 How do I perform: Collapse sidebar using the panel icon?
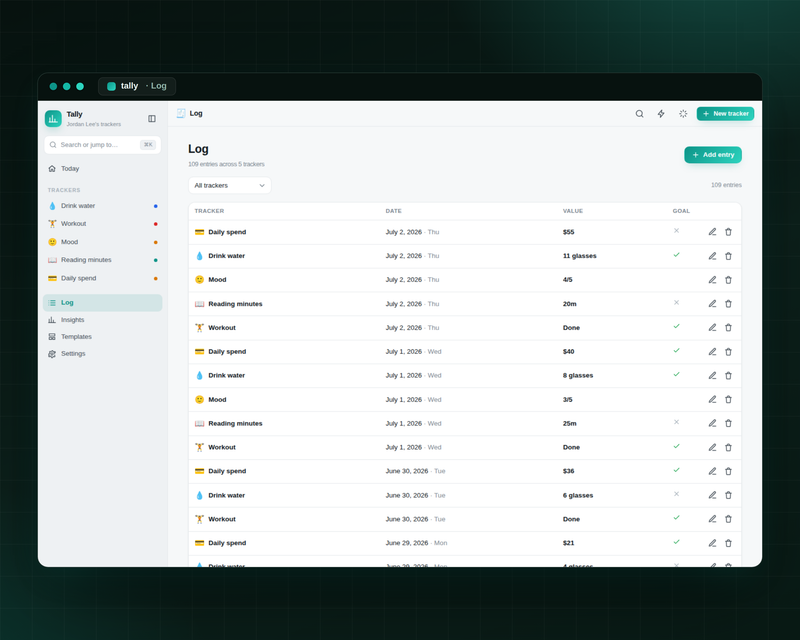152,118
